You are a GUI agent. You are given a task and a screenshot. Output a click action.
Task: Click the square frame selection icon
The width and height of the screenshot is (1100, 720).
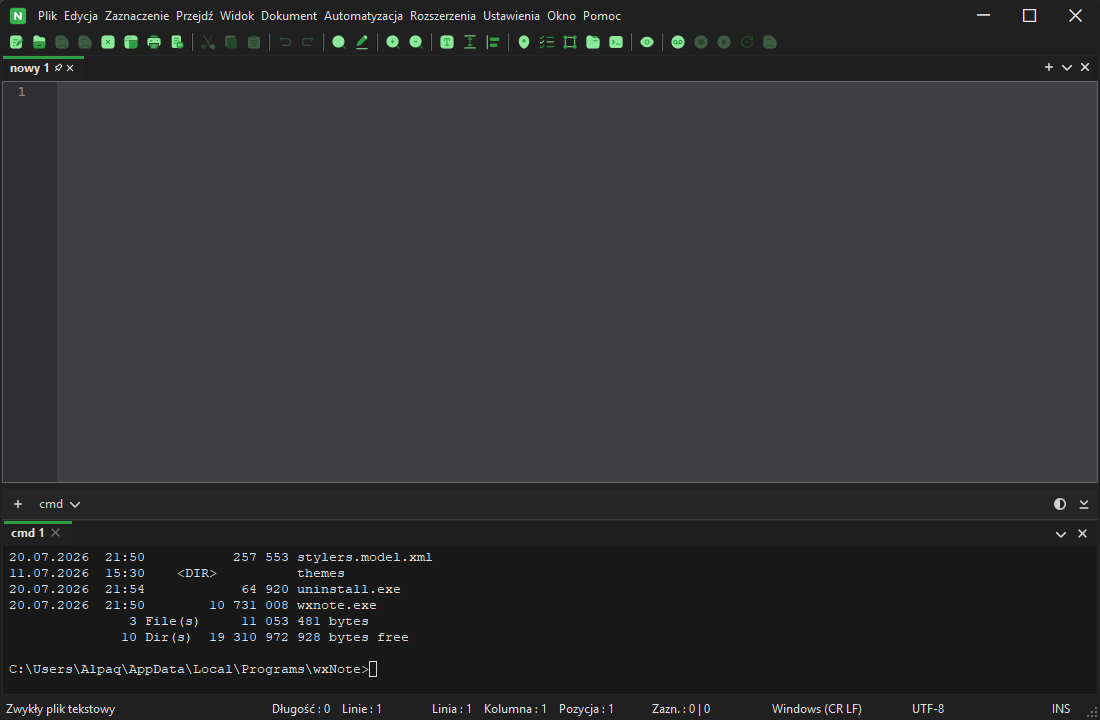point(570,42)
